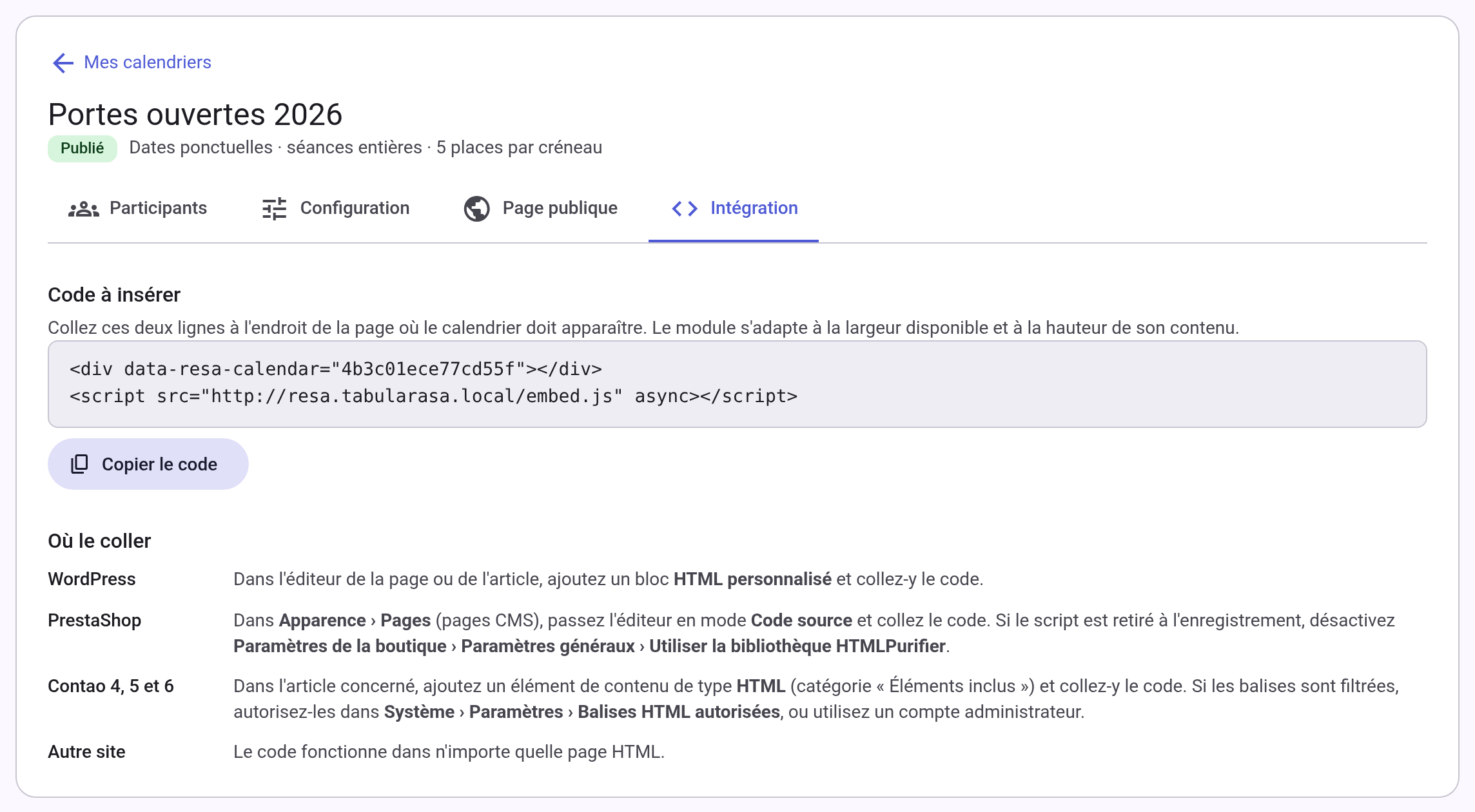This screenshot has height=812, width=1475.
Task: Click the copy icon in Copier le code
Action: pos(79,464)
